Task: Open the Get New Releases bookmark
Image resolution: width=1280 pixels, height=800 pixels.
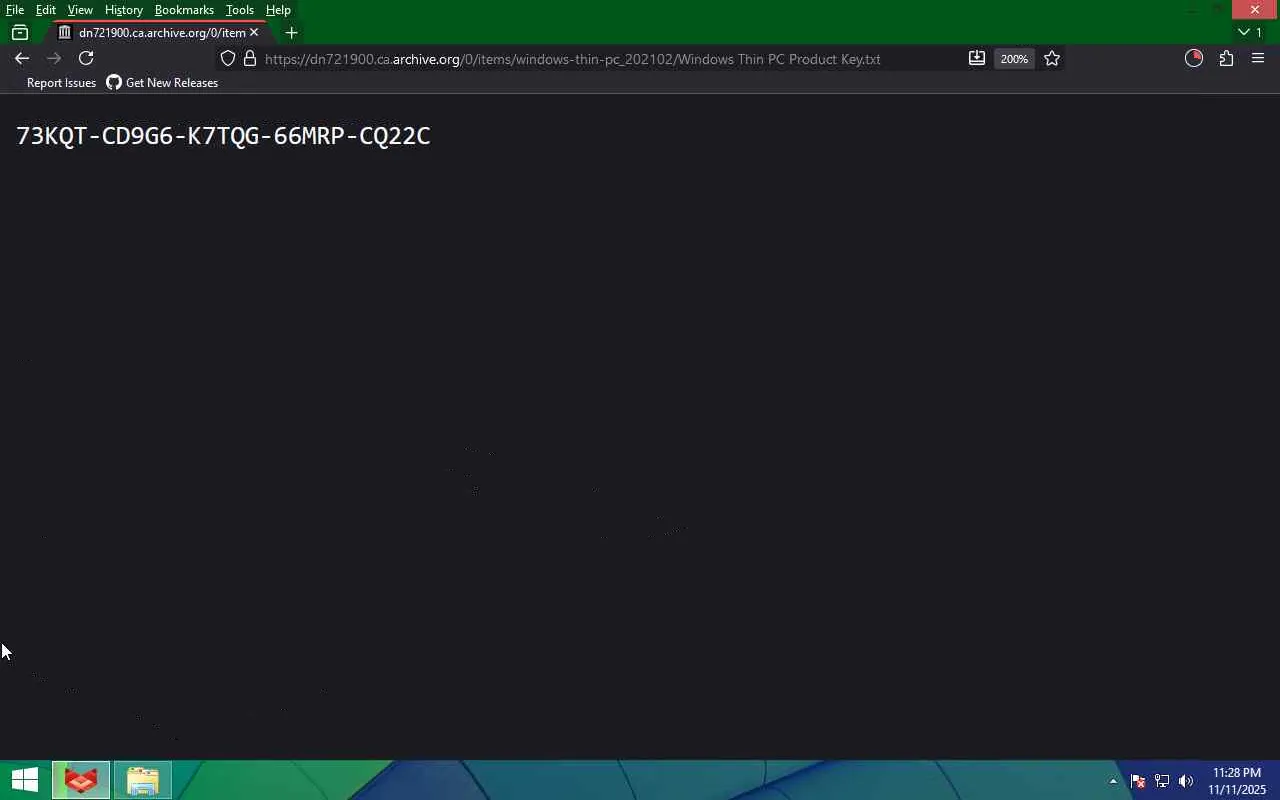Action: pyautogui.click(x=162, y=83)
